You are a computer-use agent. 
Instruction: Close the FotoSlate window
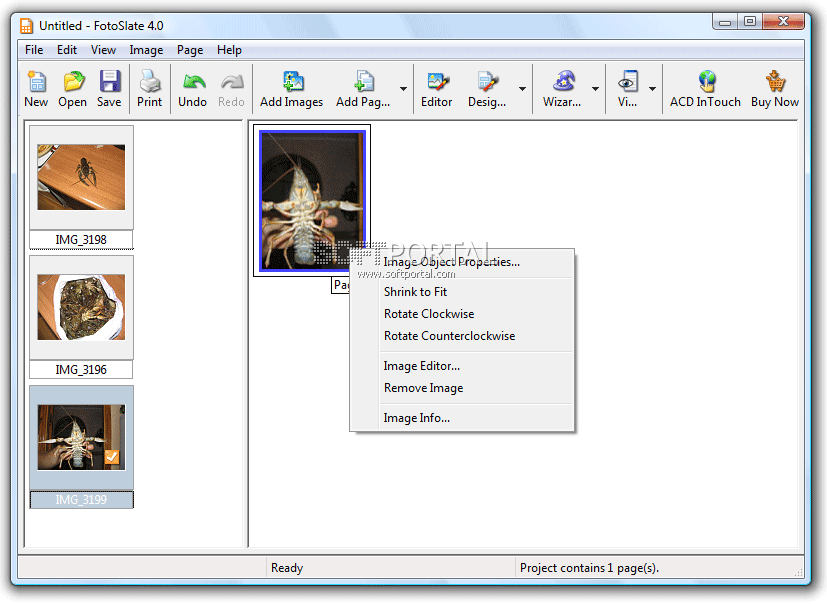pyautogui.click(x=784, y=22)
